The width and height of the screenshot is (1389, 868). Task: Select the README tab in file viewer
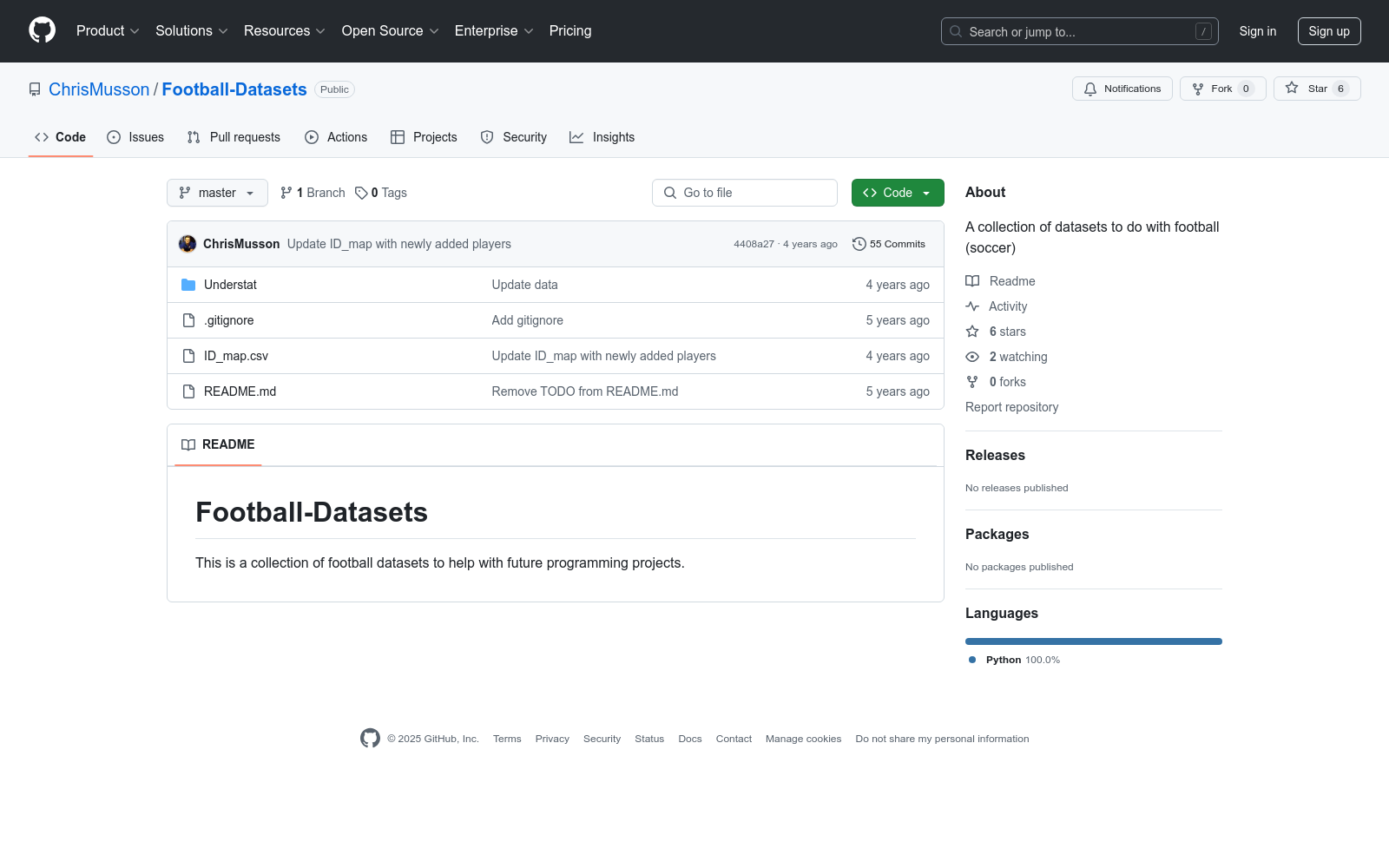coord(218,444)
